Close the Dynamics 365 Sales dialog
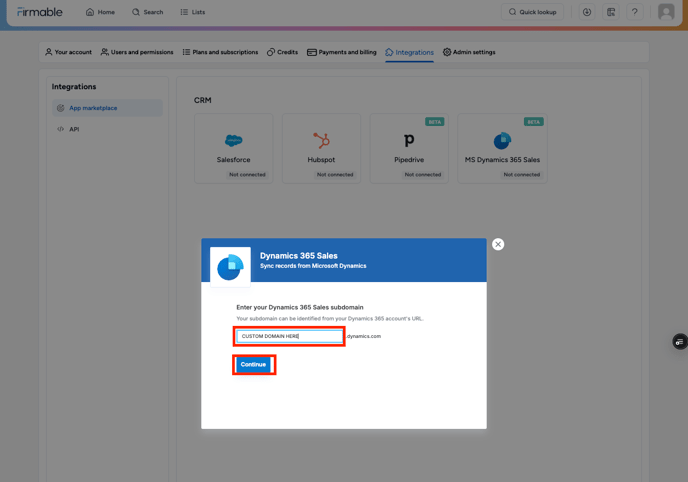688x482 pixels. click(498, 244)
